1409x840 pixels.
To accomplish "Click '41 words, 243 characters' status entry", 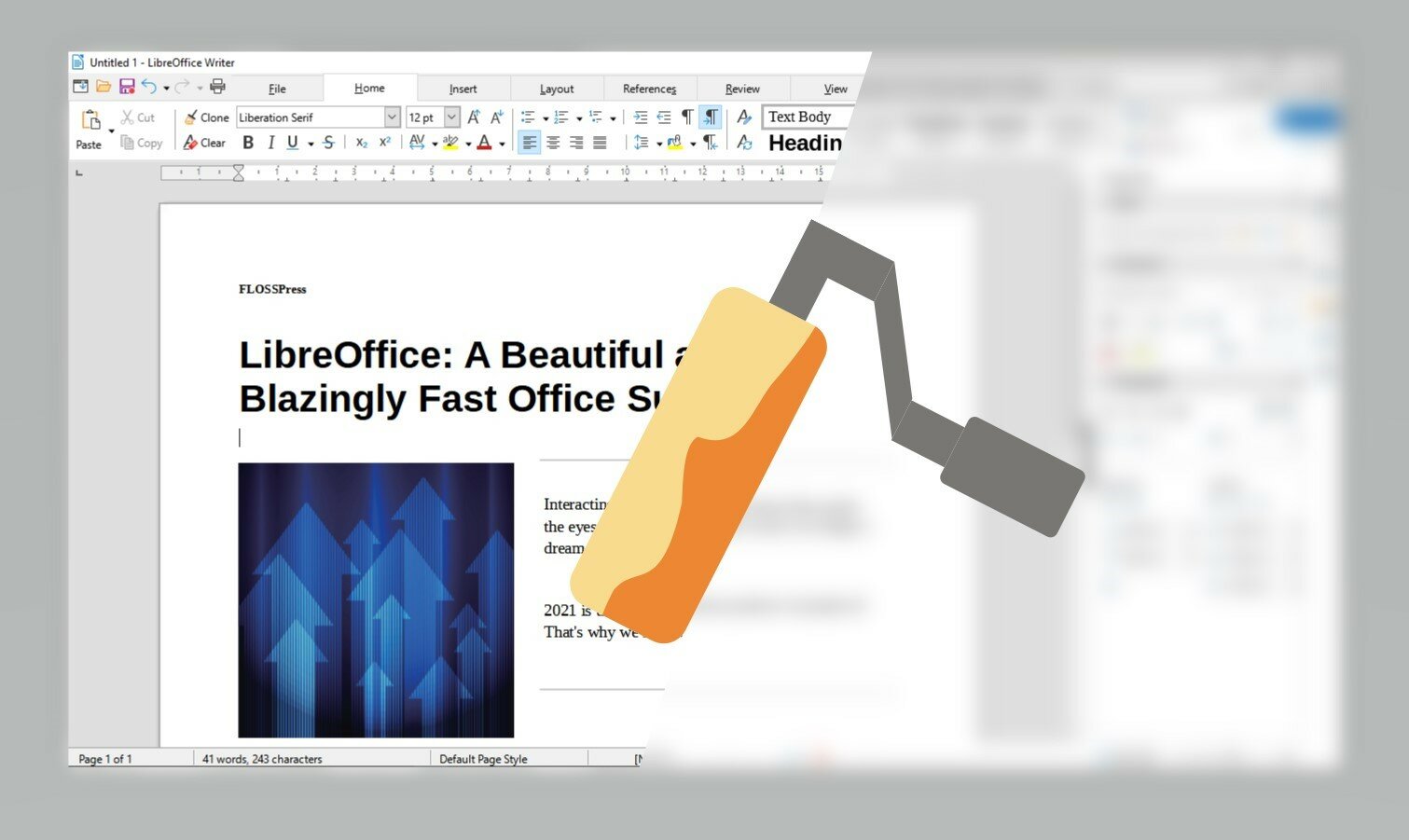I will (262, 759).
